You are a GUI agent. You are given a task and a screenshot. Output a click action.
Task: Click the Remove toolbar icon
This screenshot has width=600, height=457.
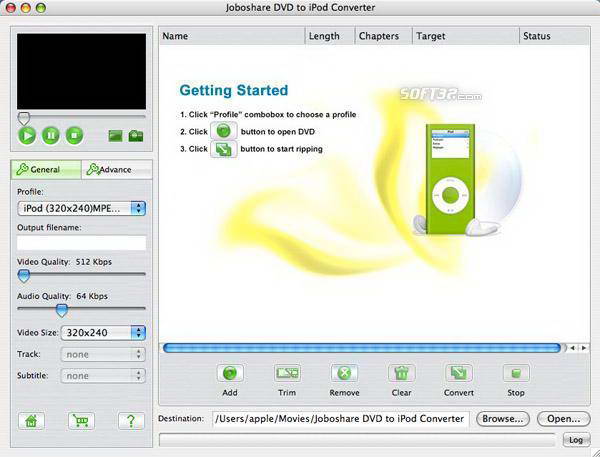[x=344, y=373]
